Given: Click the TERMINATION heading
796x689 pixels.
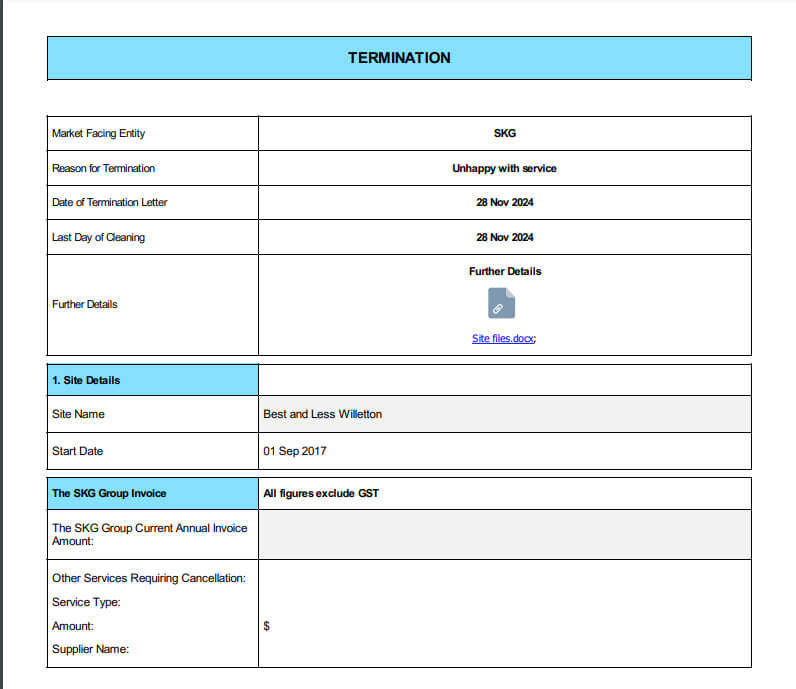Looking at the screenshot, I should click(x=399, y=58).
